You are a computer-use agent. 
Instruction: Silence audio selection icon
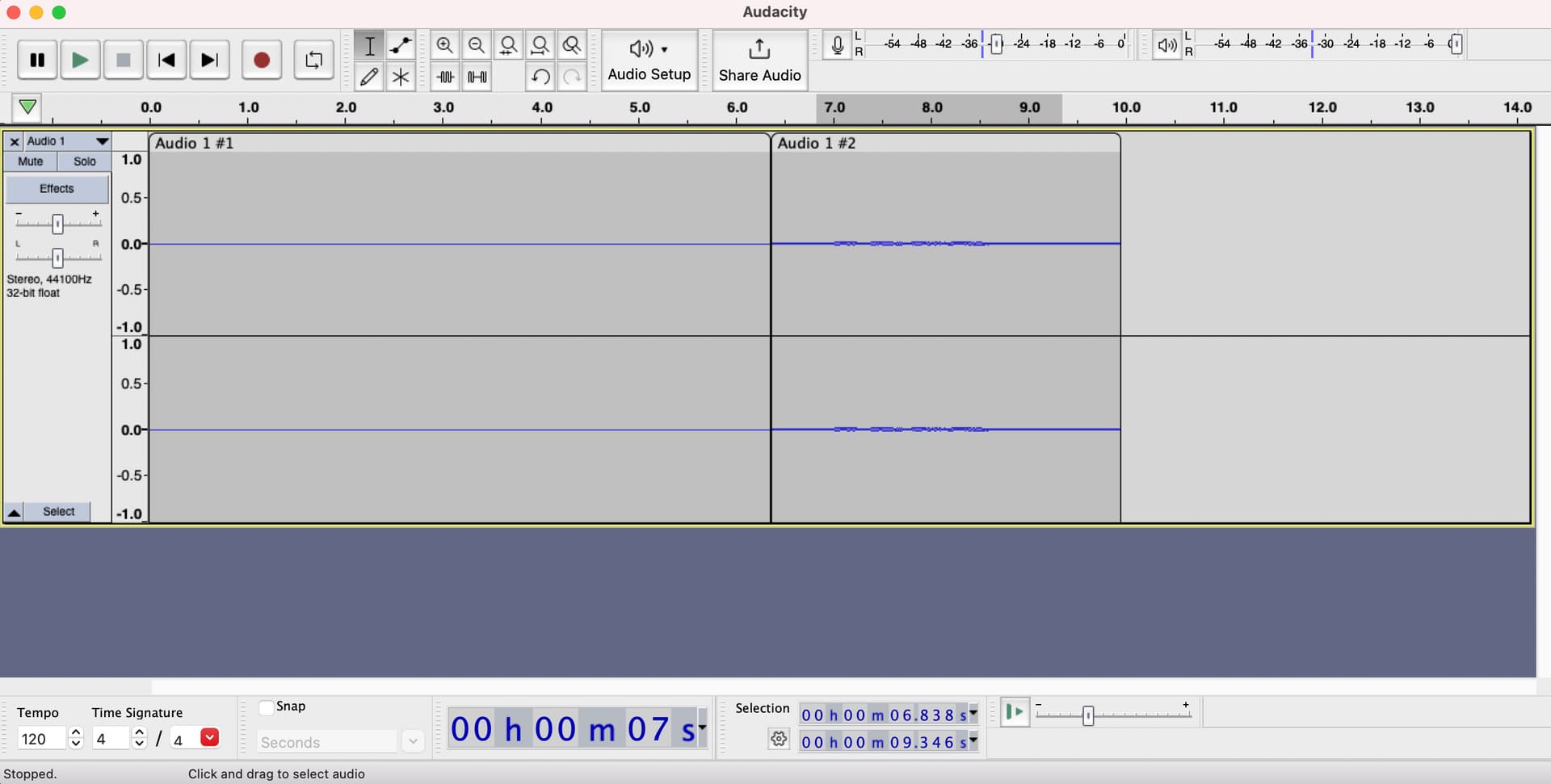pyautogui.click(x=477, y=77)
